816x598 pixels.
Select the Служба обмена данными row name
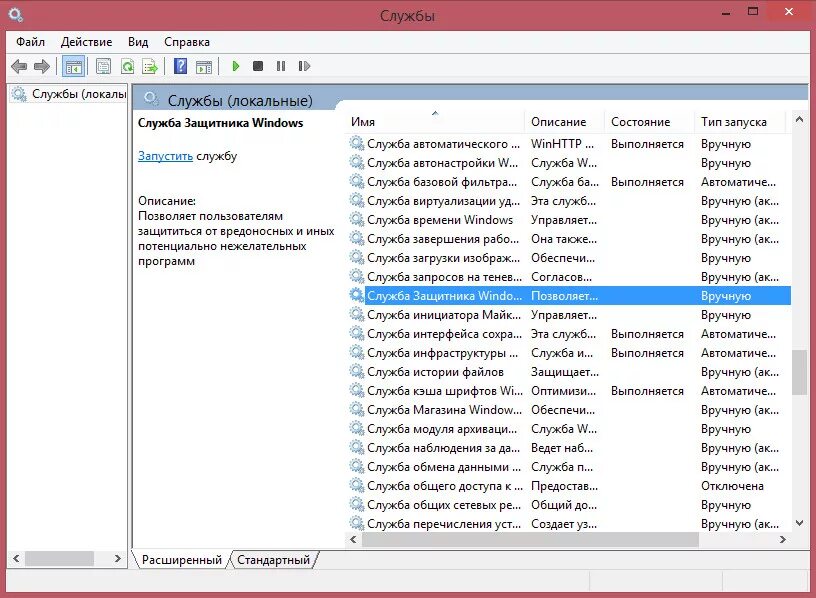[444, 467]
